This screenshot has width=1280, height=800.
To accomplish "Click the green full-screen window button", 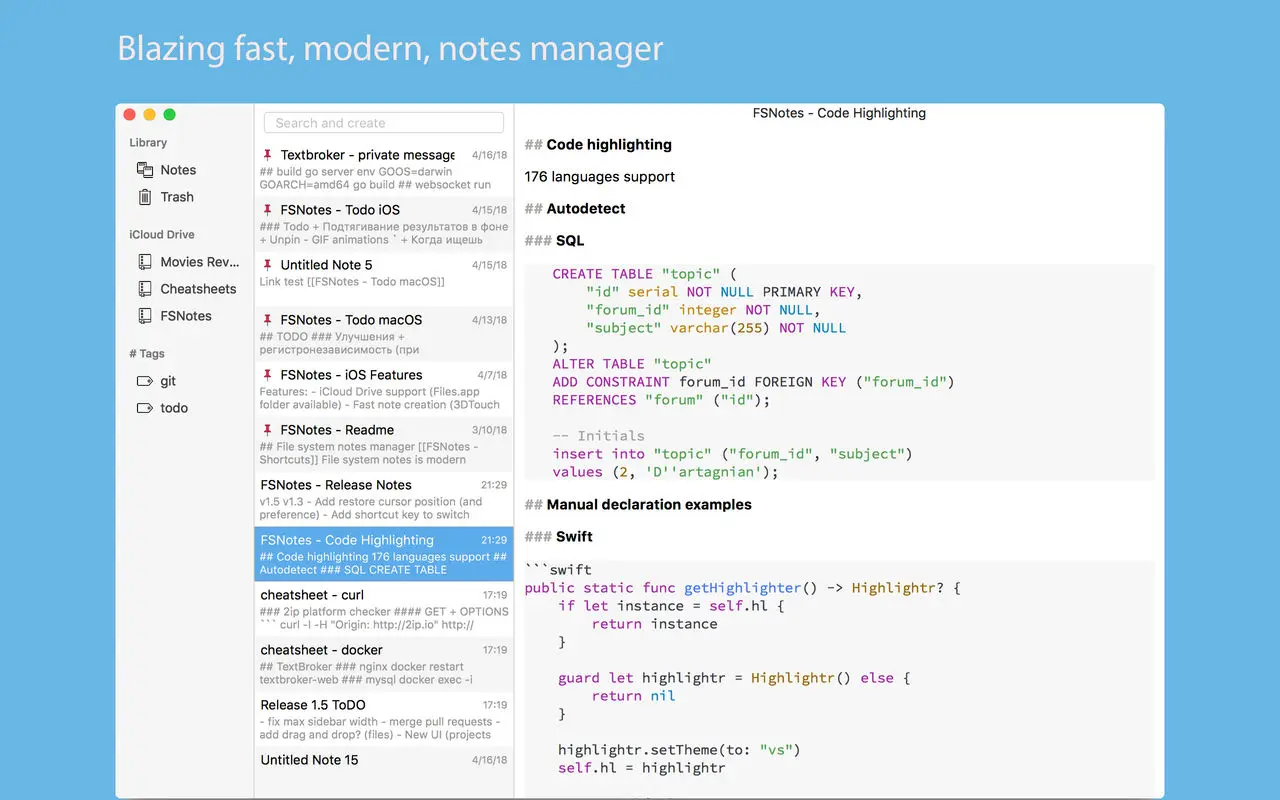I will click(x=169, y=115).
